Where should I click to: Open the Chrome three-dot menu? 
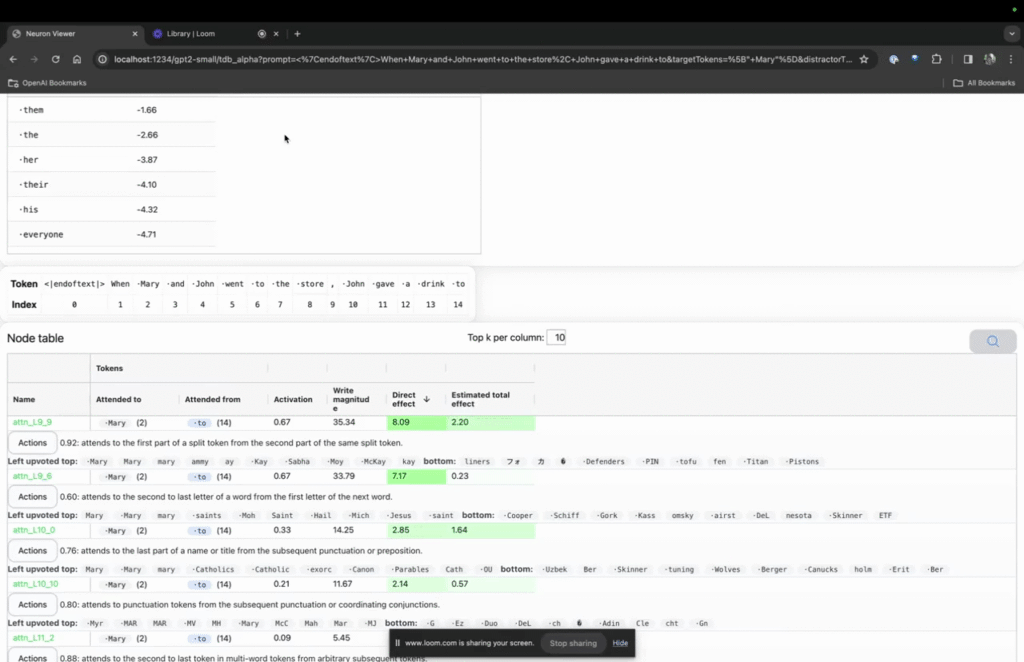[x=1012, y=59]
